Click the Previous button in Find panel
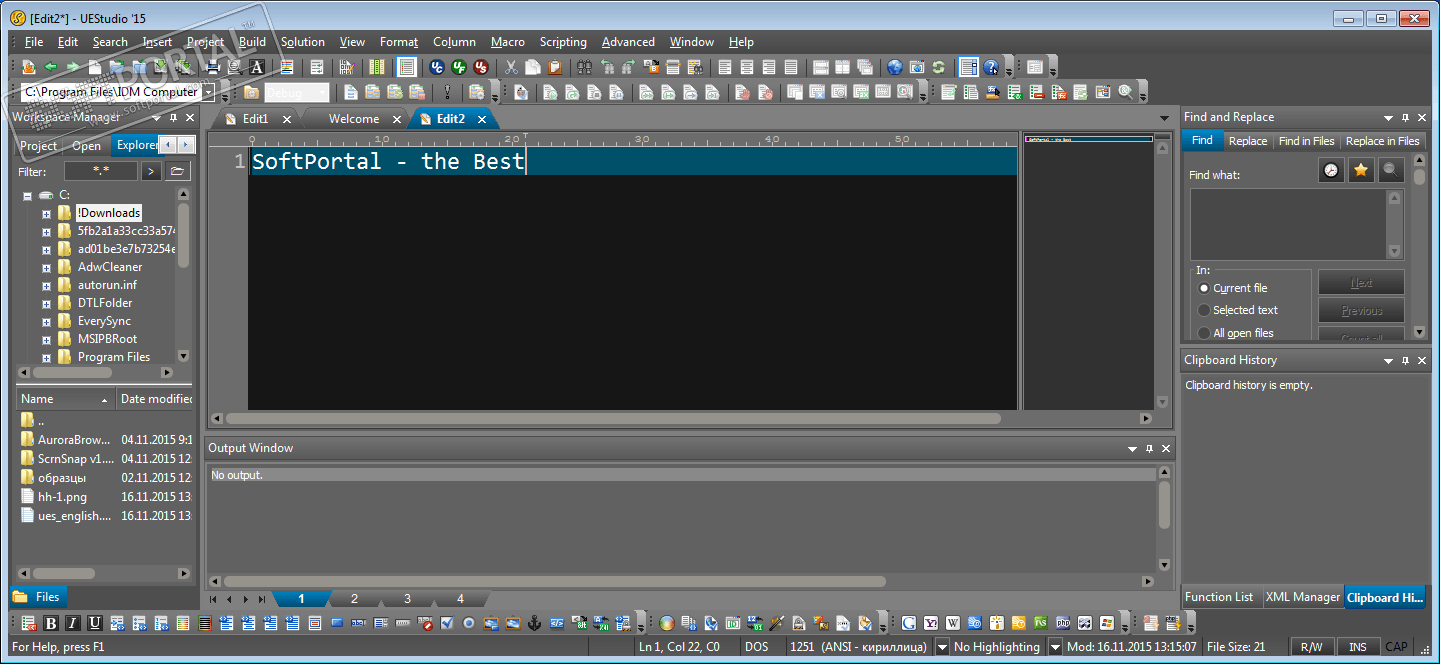Image resolution: width=1440 pixels, height=664 pixels. pos(1361,310)
